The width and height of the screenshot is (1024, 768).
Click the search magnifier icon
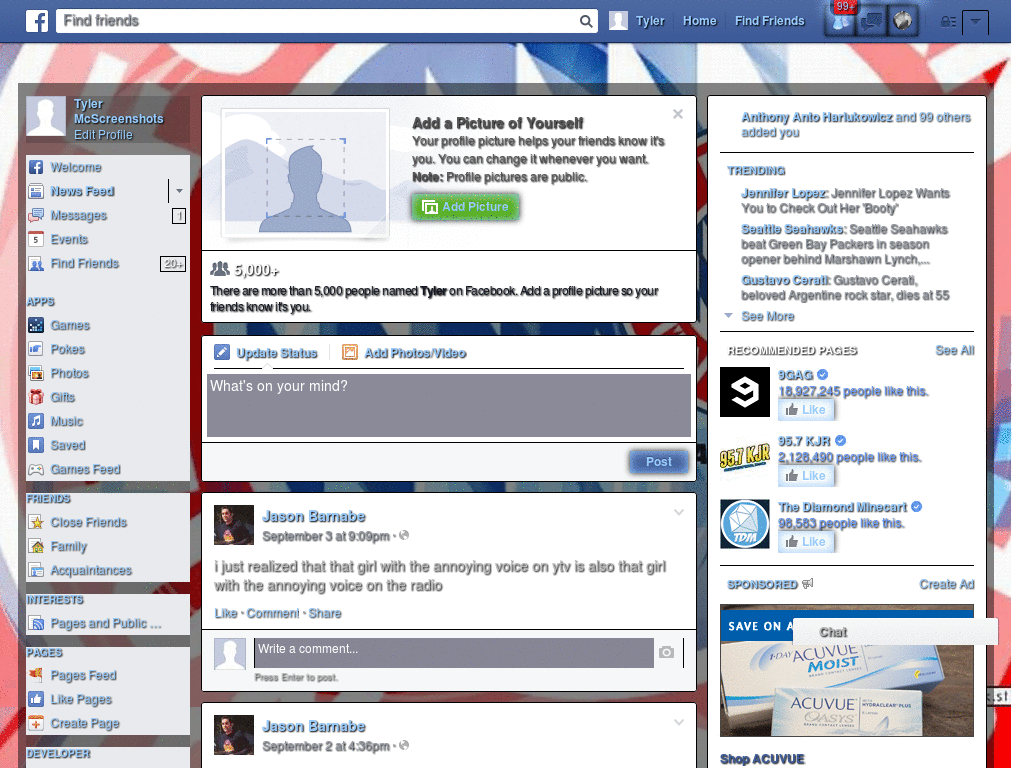(586, 21)
